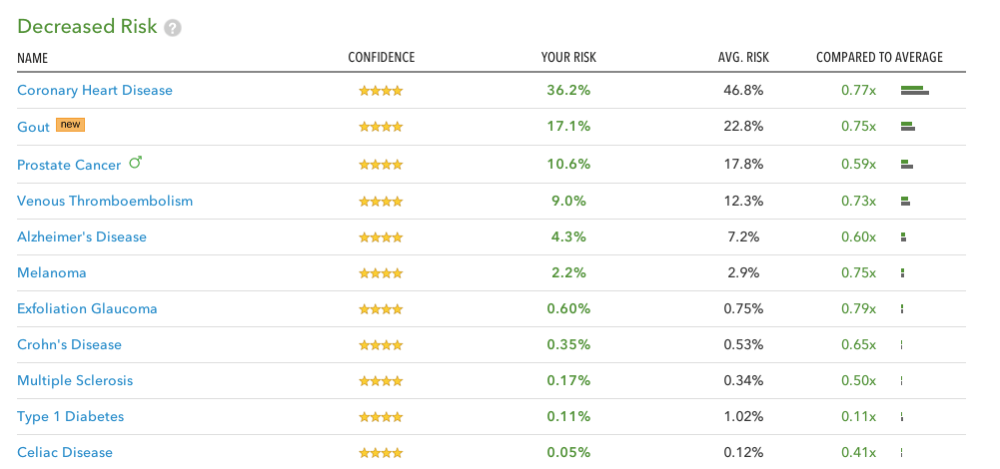This screenshot has height=469, width=1000.
Task: Open the Gout risk report link
Action: tap(33, 127)
